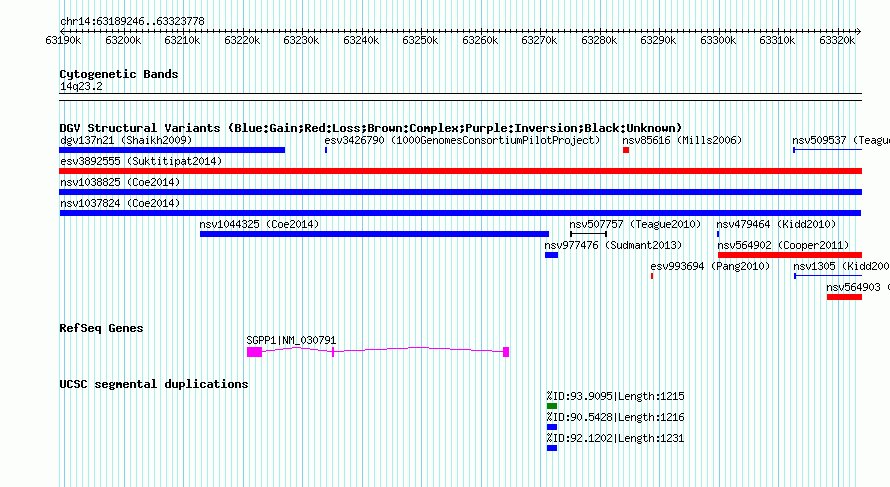Click the dgv137n21 Shaikh2009 blue gain bar

pos(172,150)
